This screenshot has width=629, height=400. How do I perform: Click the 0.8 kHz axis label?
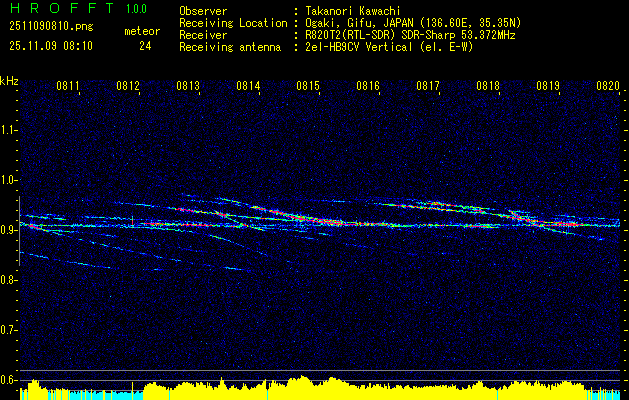point(8,280)
